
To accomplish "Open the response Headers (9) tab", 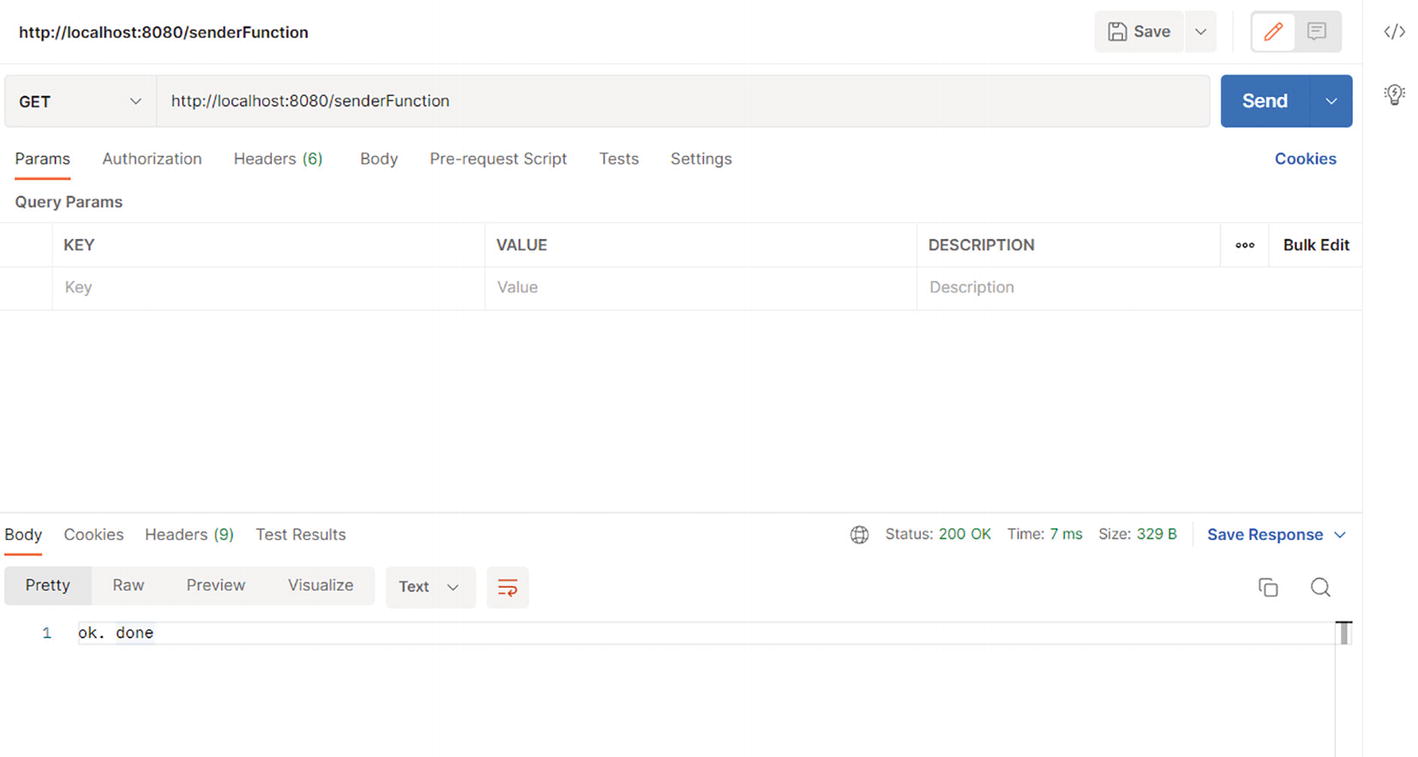I will (x=189, y=535).
